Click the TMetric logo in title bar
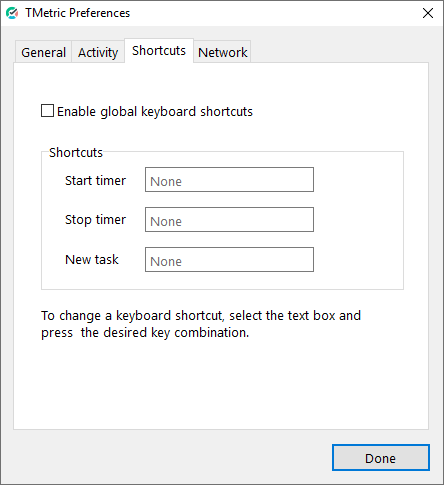 click(12, 13)
